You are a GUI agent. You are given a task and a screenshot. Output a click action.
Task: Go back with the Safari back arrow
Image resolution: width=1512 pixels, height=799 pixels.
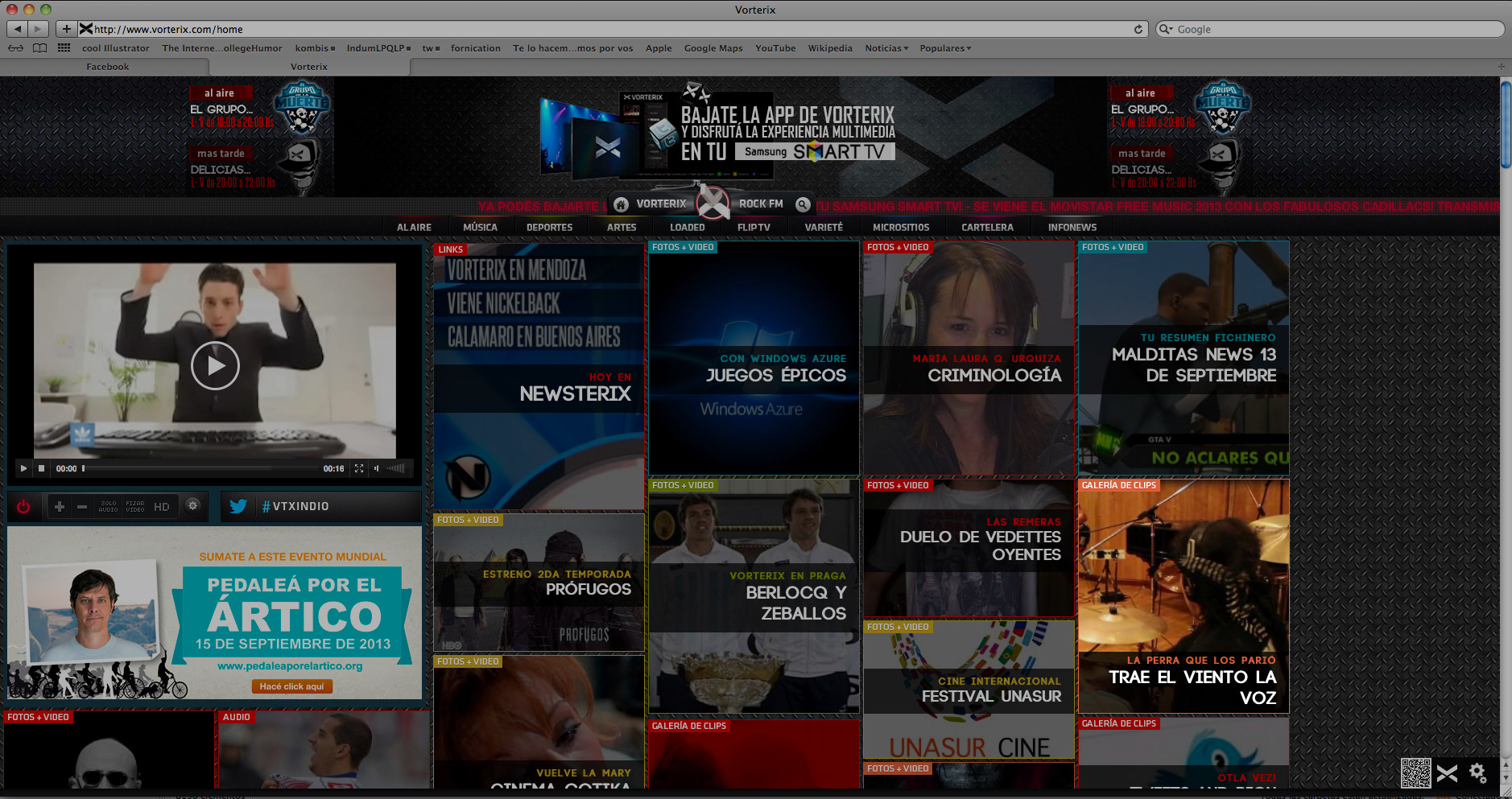[18, 29]
